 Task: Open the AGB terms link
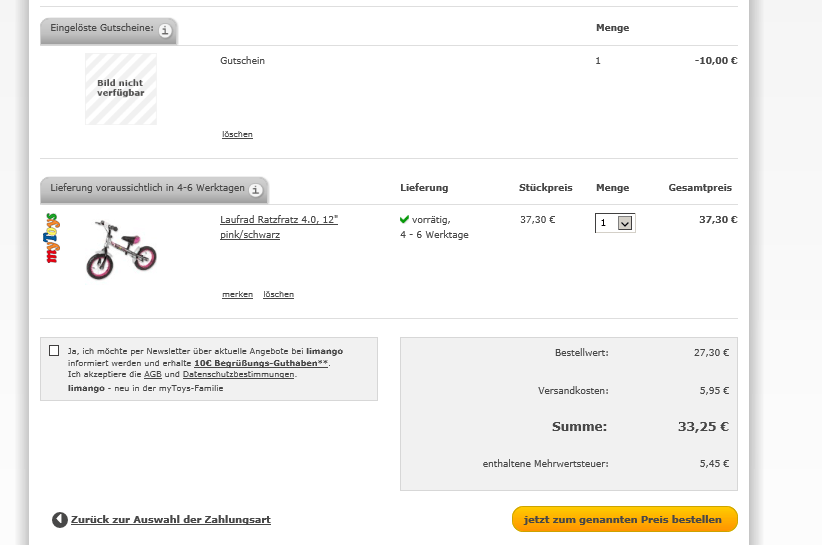[153, 374]
